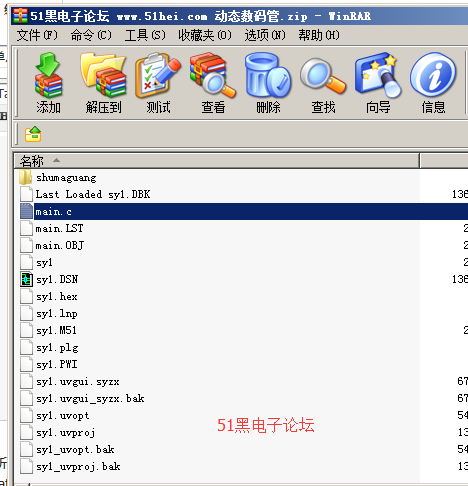
Task: Click the sy1.DSN file icon
Action: point(26,279)
